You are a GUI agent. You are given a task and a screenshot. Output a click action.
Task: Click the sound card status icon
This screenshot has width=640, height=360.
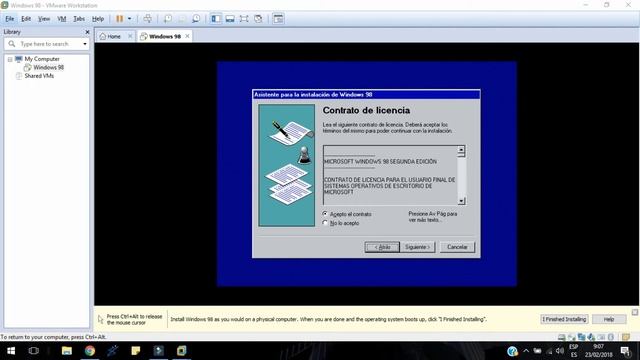point(591,337)
